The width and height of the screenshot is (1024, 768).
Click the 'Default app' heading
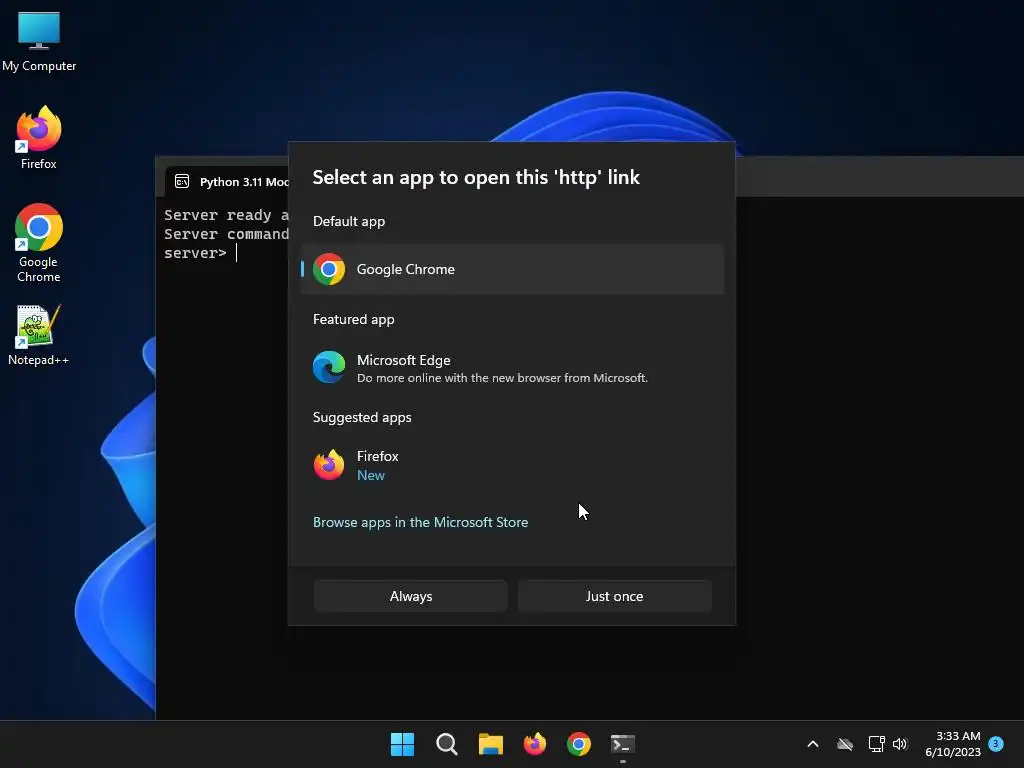coord(349,221)
